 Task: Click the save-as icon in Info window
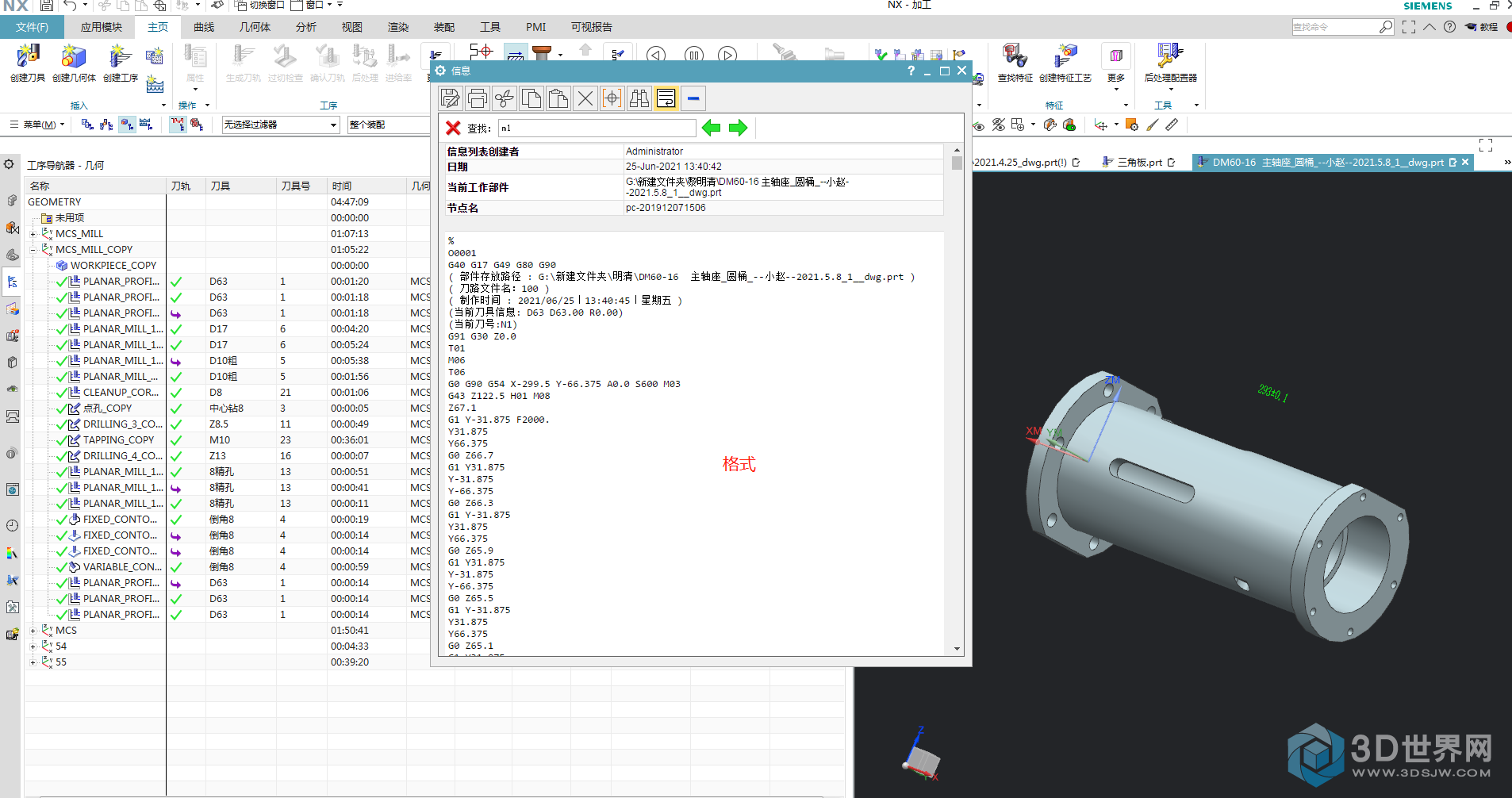coord(451,98)
